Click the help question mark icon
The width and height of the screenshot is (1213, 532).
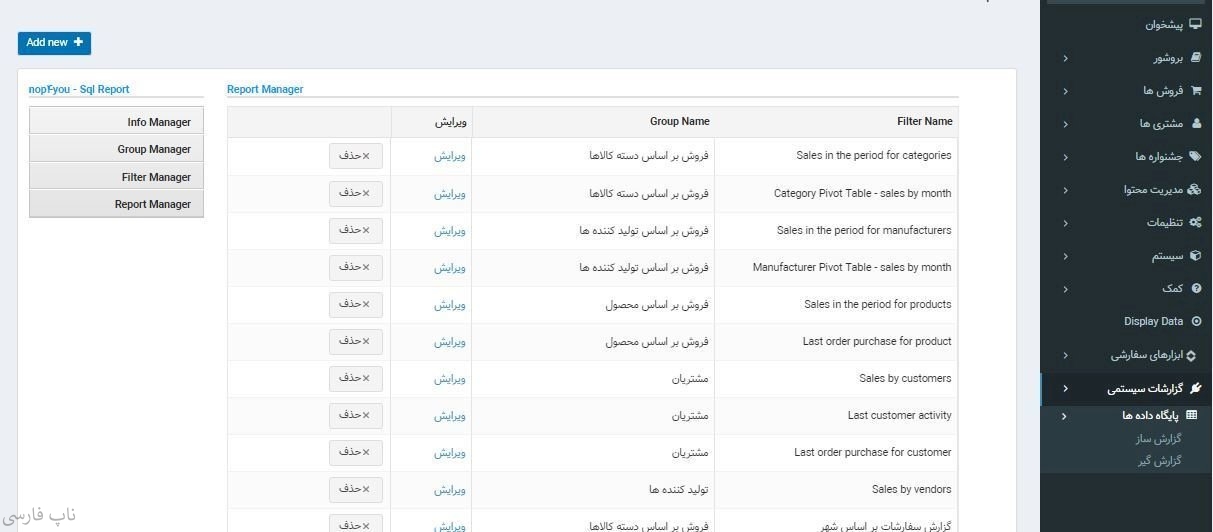1196,289
